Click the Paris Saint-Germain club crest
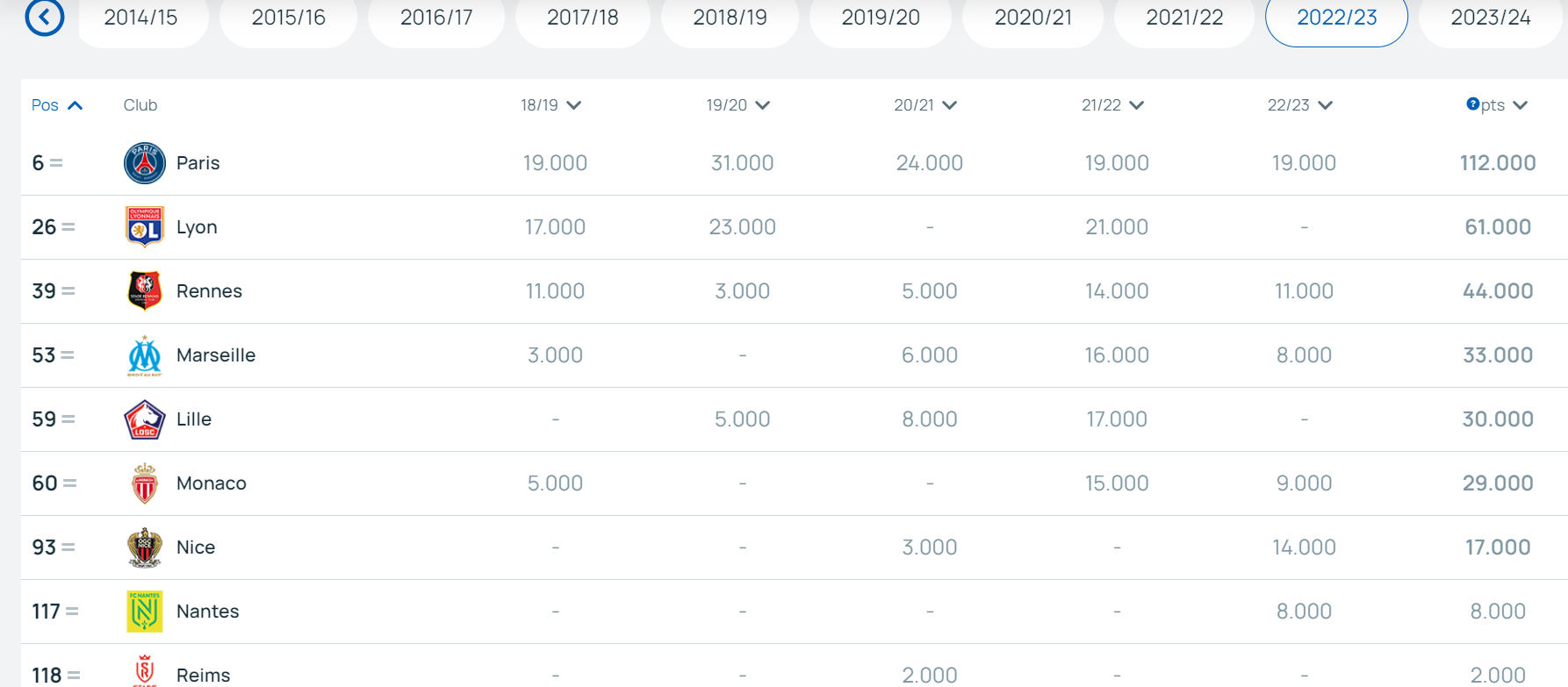The height and width of the screenshot is (687, 1568). click(145, 163)
